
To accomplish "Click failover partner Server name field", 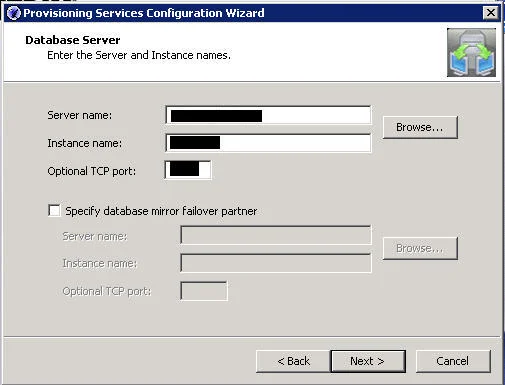I will click(276, 235).
